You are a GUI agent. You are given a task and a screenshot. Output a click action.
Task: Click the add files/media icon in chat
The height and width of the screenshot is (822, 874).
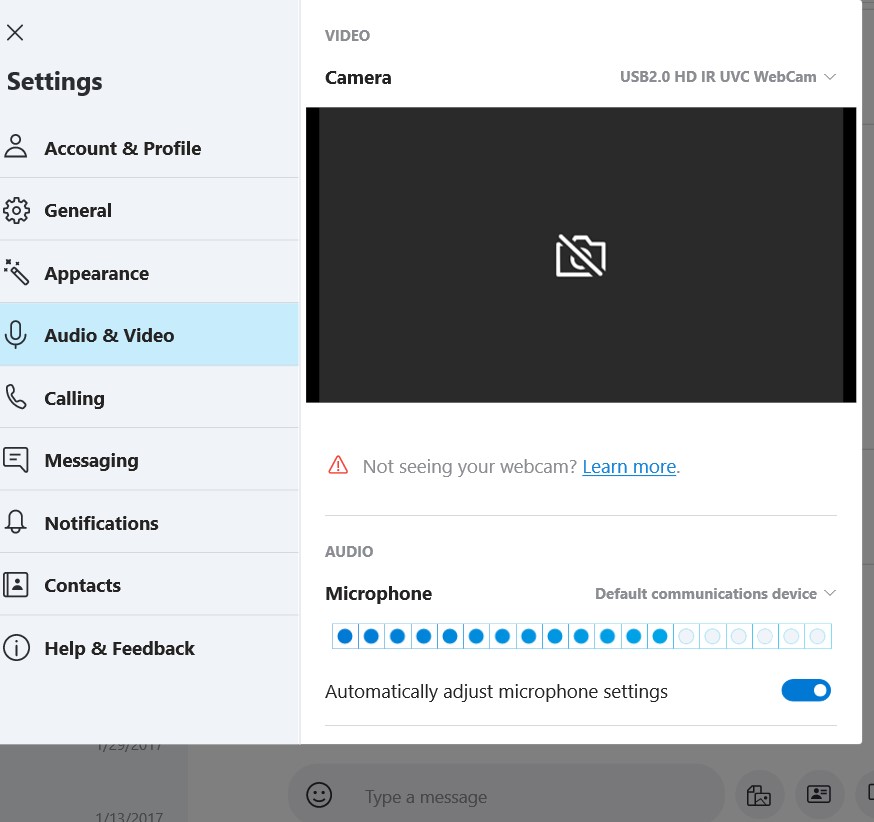pos(759,795)
